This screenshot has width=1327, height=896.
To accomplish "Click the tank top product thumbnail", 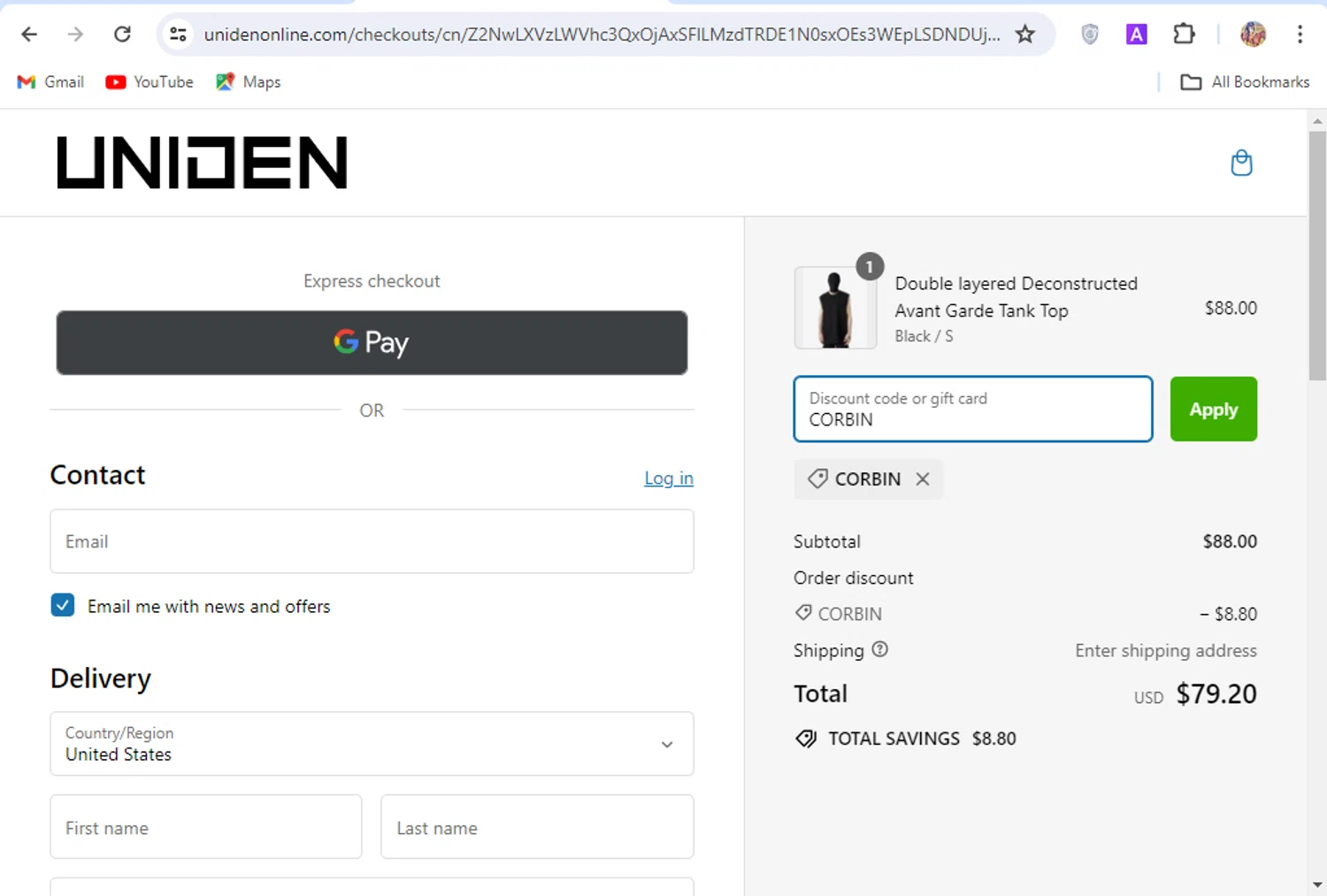I will 835,308.
